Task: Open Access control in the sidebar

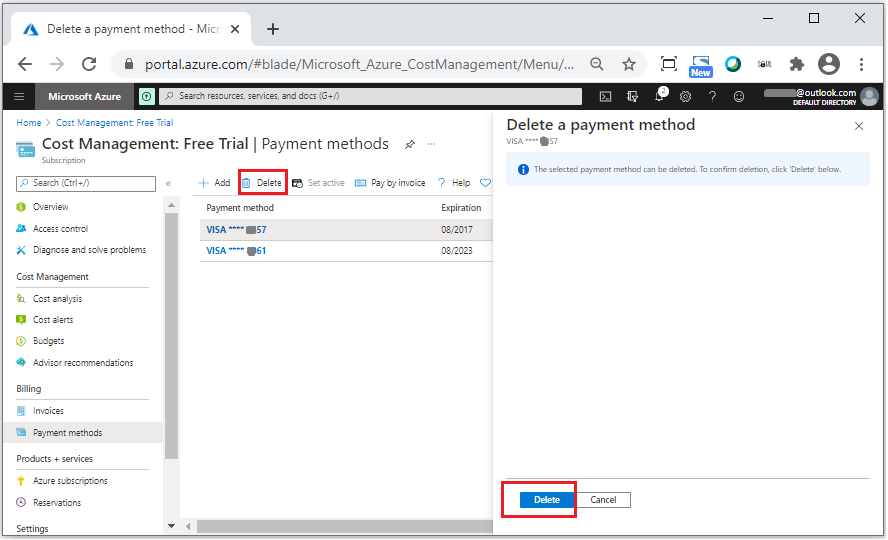Action: pyautogui.click(x=61, y=229)
